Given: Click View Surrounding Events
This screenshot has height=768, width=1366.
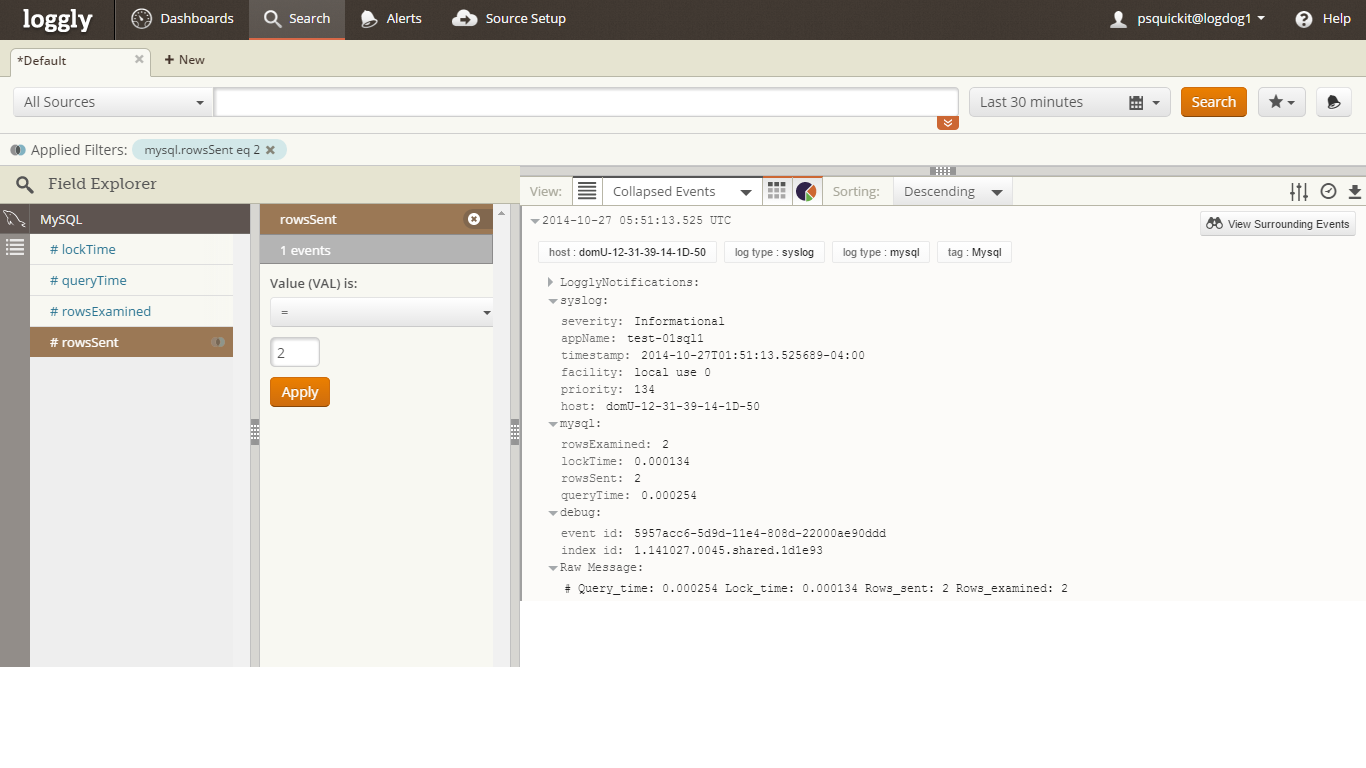Looking at the screenshot, I should pos(1278,224).
